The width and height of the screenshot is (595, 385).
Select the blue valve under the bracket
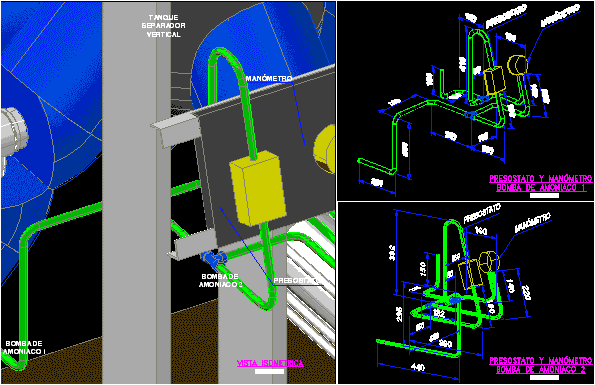pos(215,259)
